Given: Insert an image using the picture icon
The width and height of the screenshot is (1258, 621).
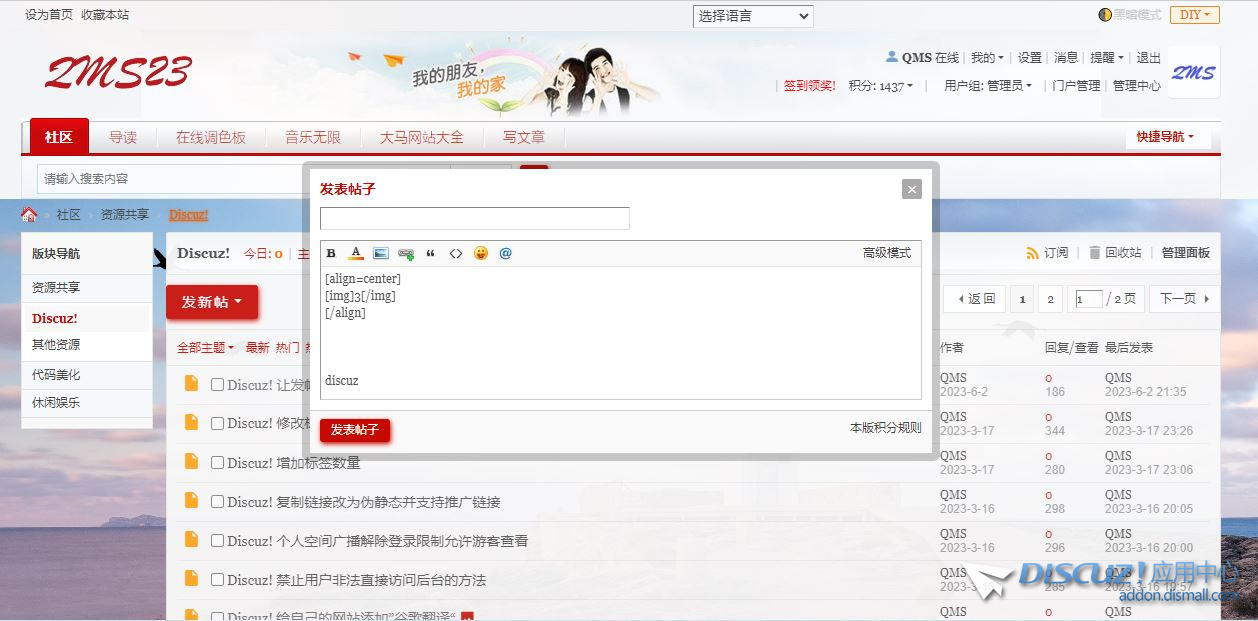Looking at the screenshot, I should click(x=381, y=253).
